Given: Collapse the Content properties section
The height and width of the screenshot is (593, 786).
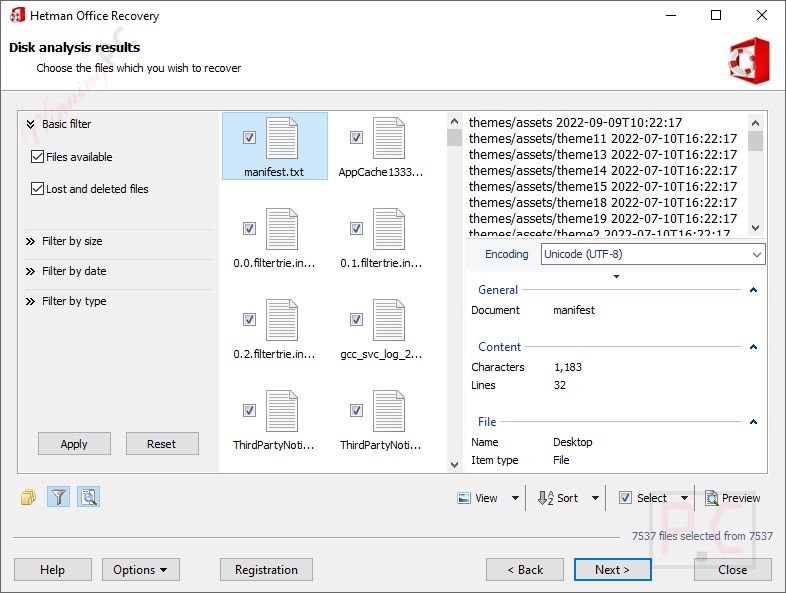Looking at the screenshot, I should [753, 347].
